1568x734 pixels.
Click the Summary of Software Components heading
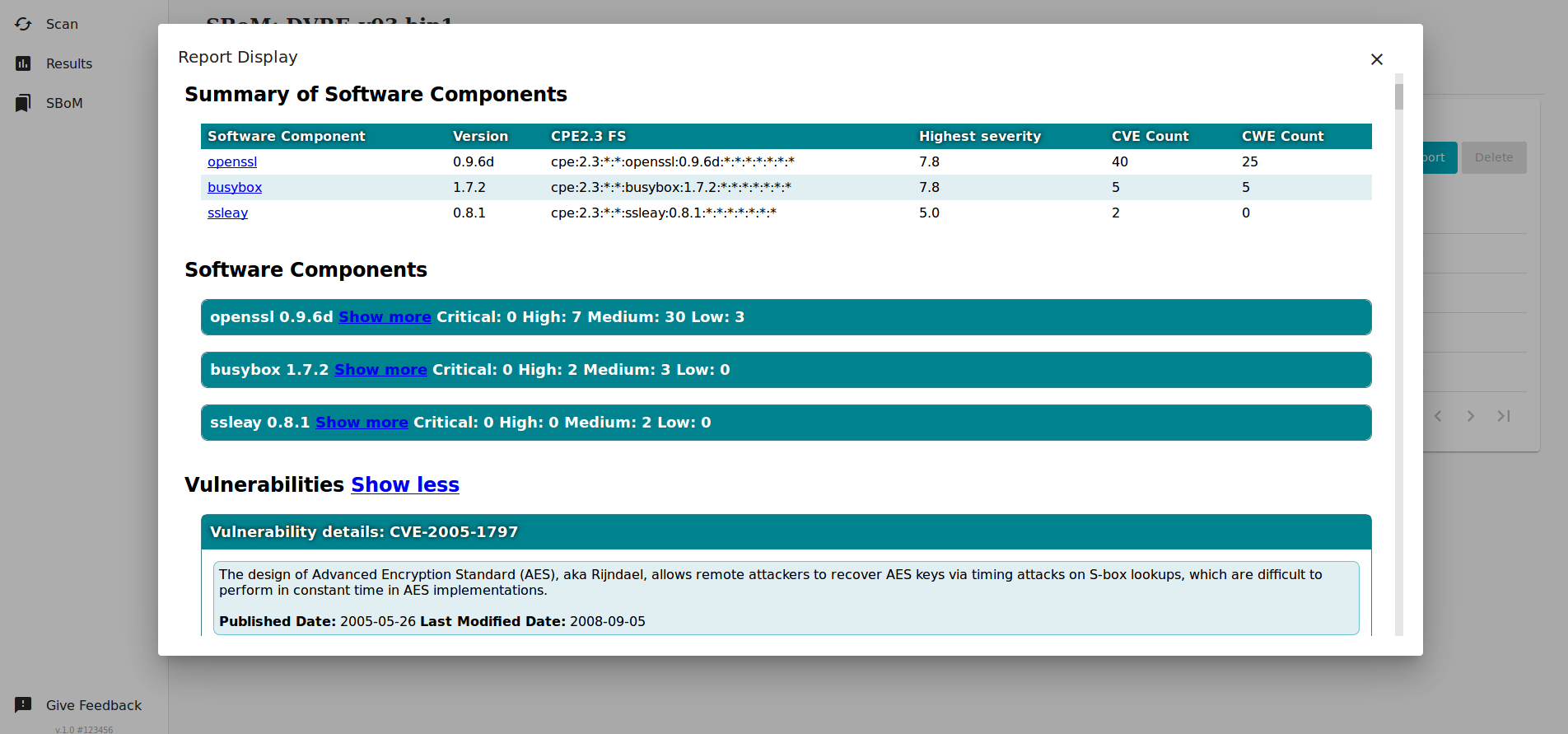pos(376,95)
